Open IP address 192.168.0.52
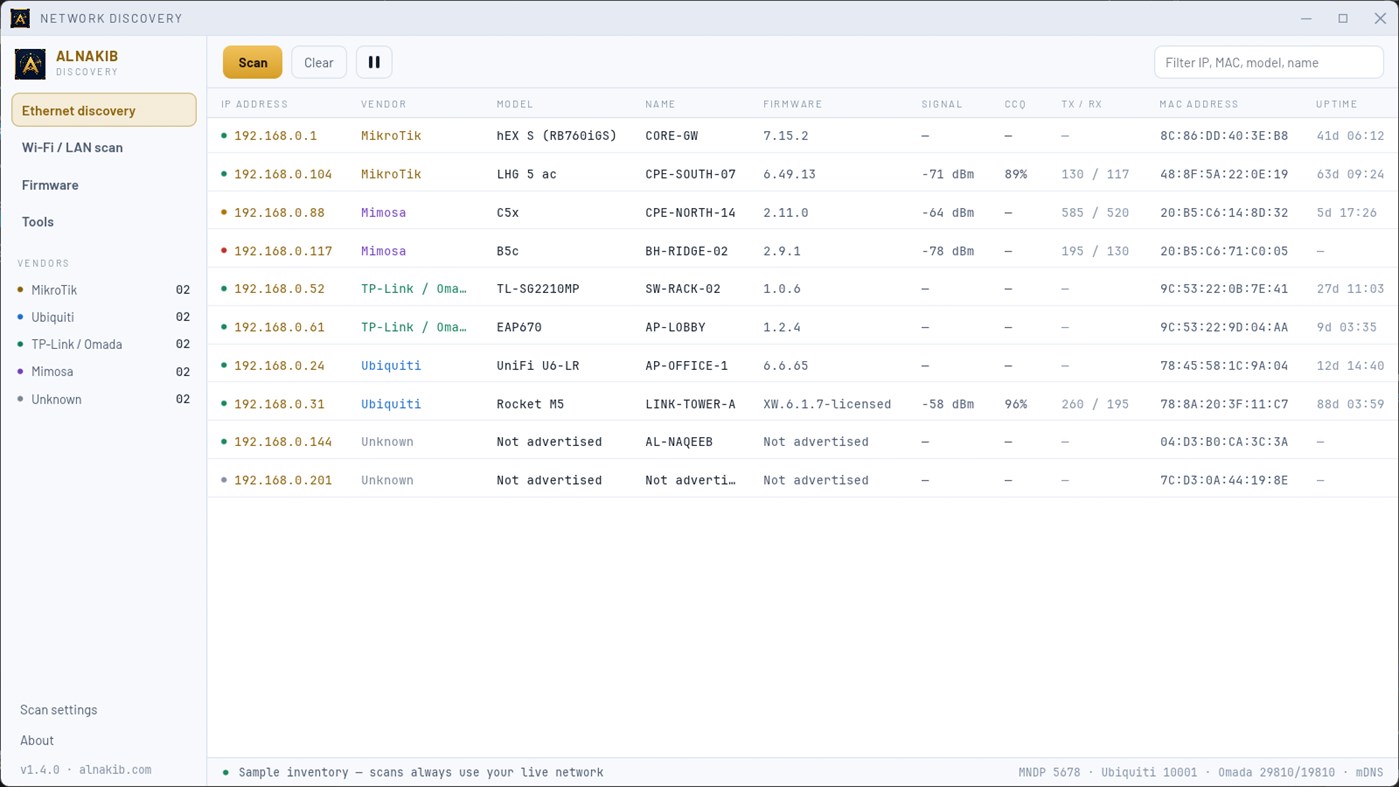The width and height of the screenshot is (1399, 787). (279, 289)
